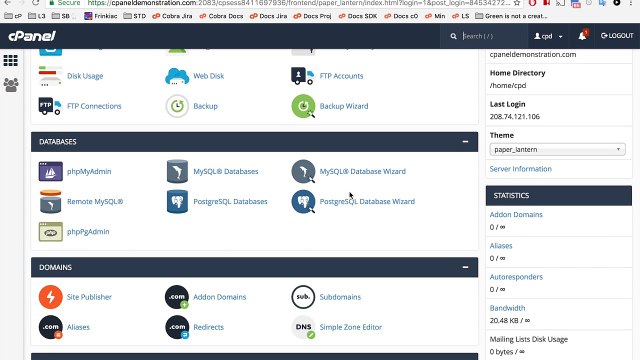Click the PostgreSQL Database Wizard text link
Screen dimensions: 640x360
coord(367,202)
